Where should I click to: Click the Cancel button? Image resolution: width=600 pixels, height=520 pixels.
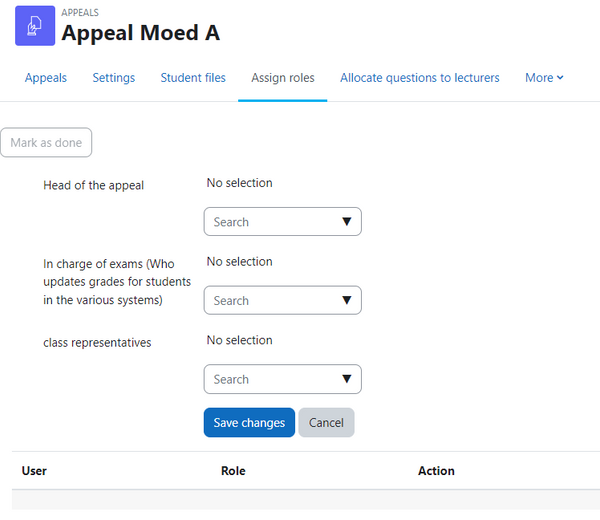pyautogui.click(x=326, y=422)
